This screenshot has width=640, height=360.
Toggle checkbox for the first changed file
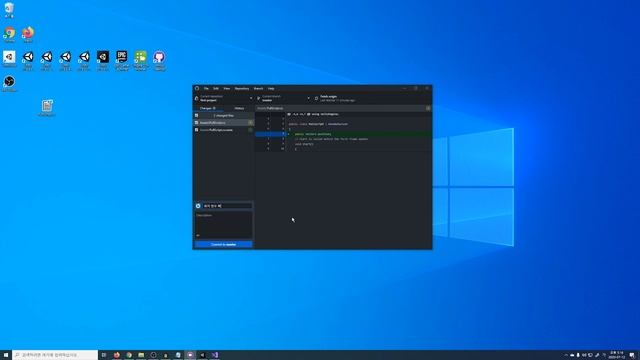point(196,122)
